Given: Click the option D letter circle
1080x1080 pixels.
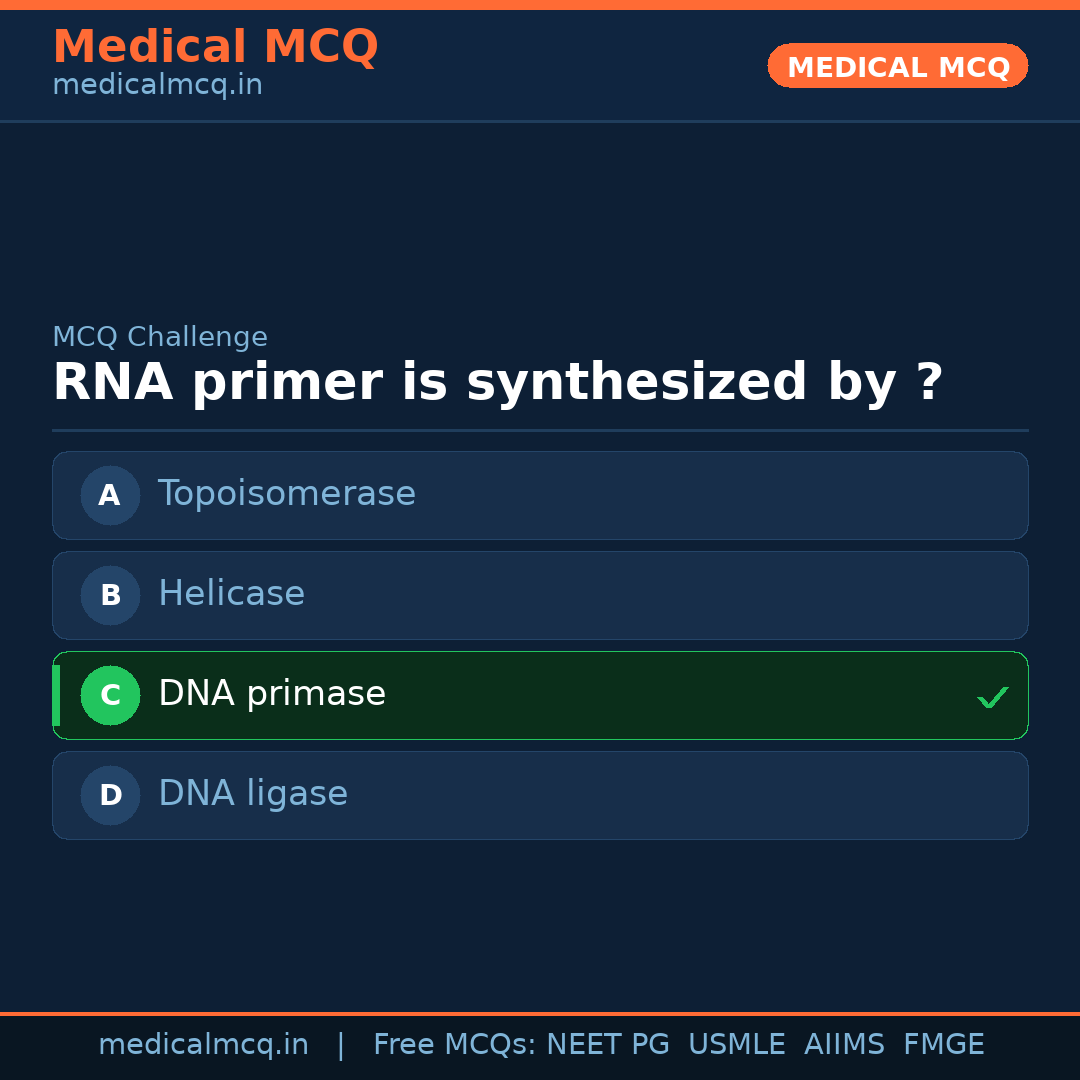Looking at the screenshot, I should point(110,795).
